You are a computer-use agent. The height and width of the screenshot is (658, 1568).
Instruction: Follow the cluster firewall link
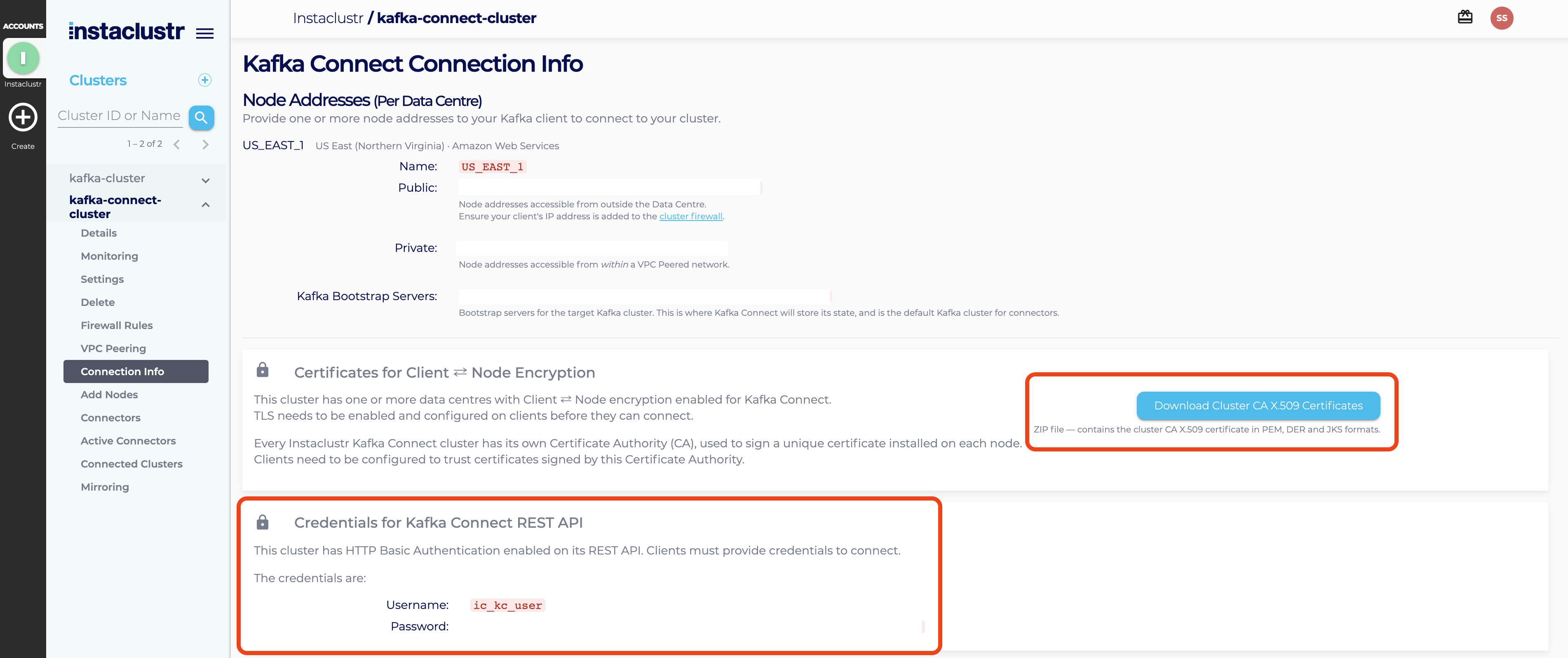[x=690, y=216]
